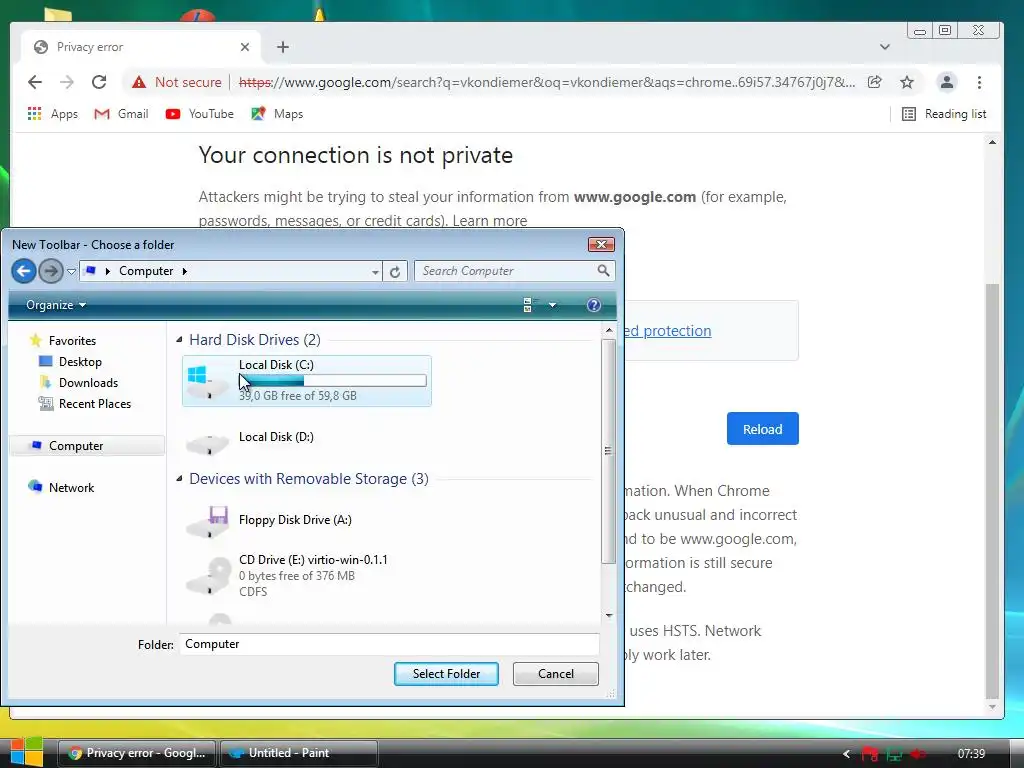Open the Windows Start button
The width and height of the screenshot is (1024, 768).
[26, 751]
